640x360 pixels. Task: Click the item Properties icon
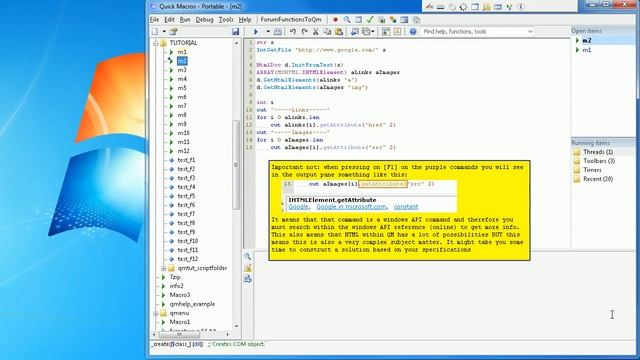[x=173, y=32]
